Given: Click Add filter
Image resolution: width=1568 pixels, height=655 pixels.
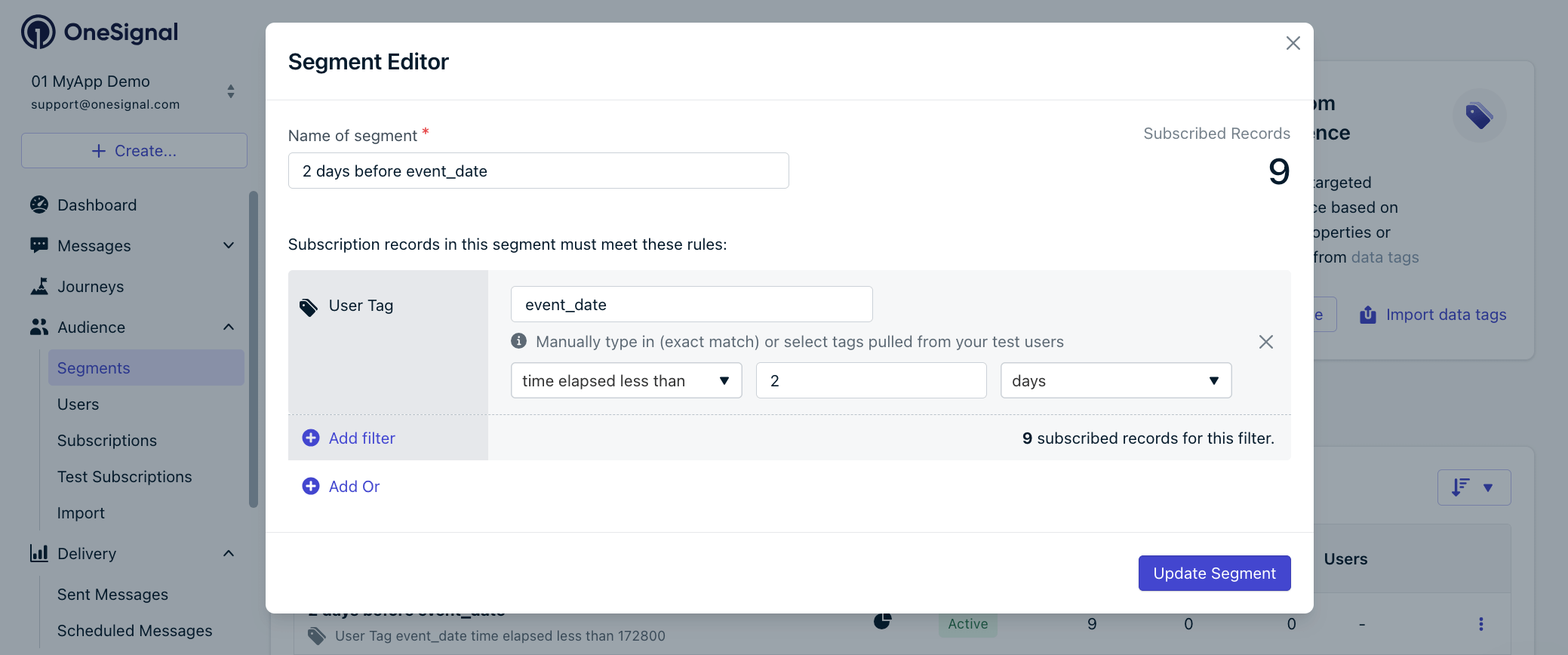Looking at the screenshot, I should [349, 438].
